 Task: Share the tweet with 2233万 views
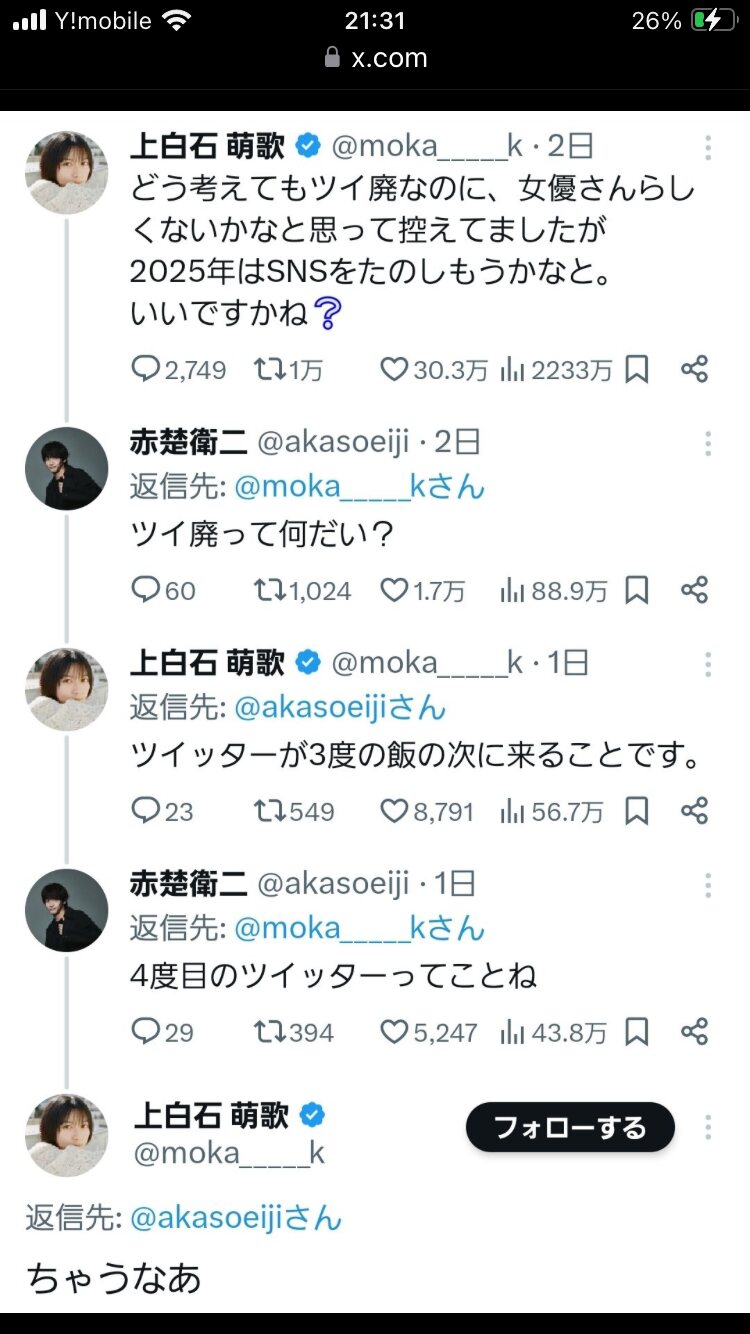click(694, 369)
